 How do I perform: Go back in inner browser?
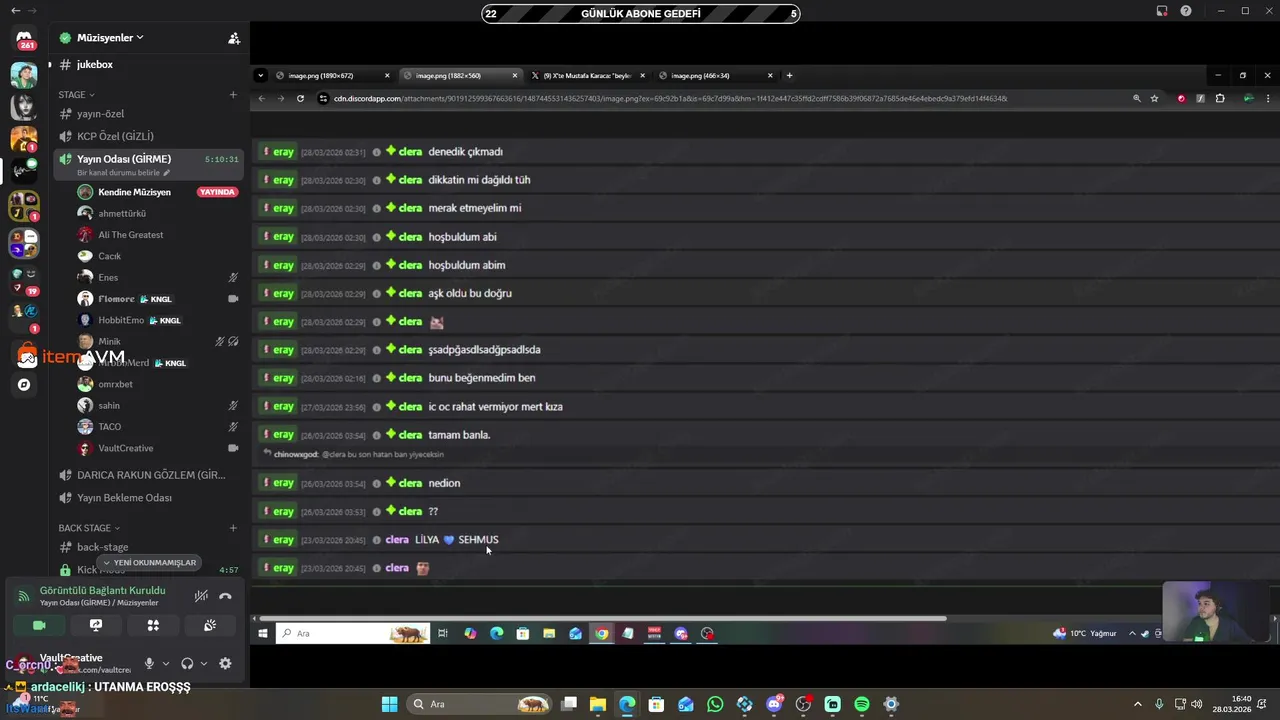click(262, 99)
